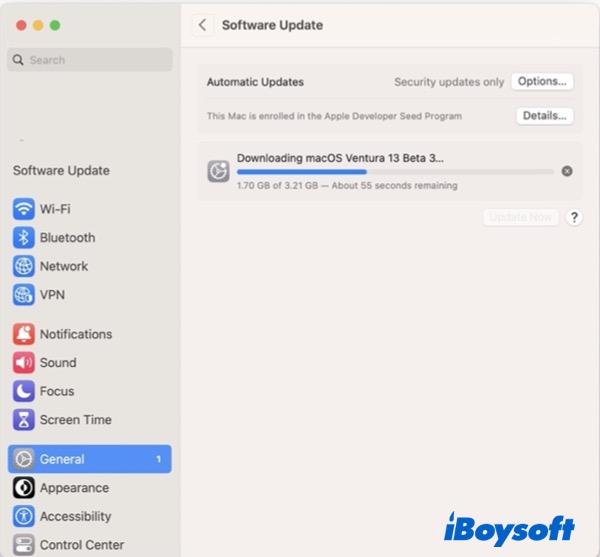Screen dimensions: 600x557
Task: Click the Options... button
Action: (x=542, y=82)
